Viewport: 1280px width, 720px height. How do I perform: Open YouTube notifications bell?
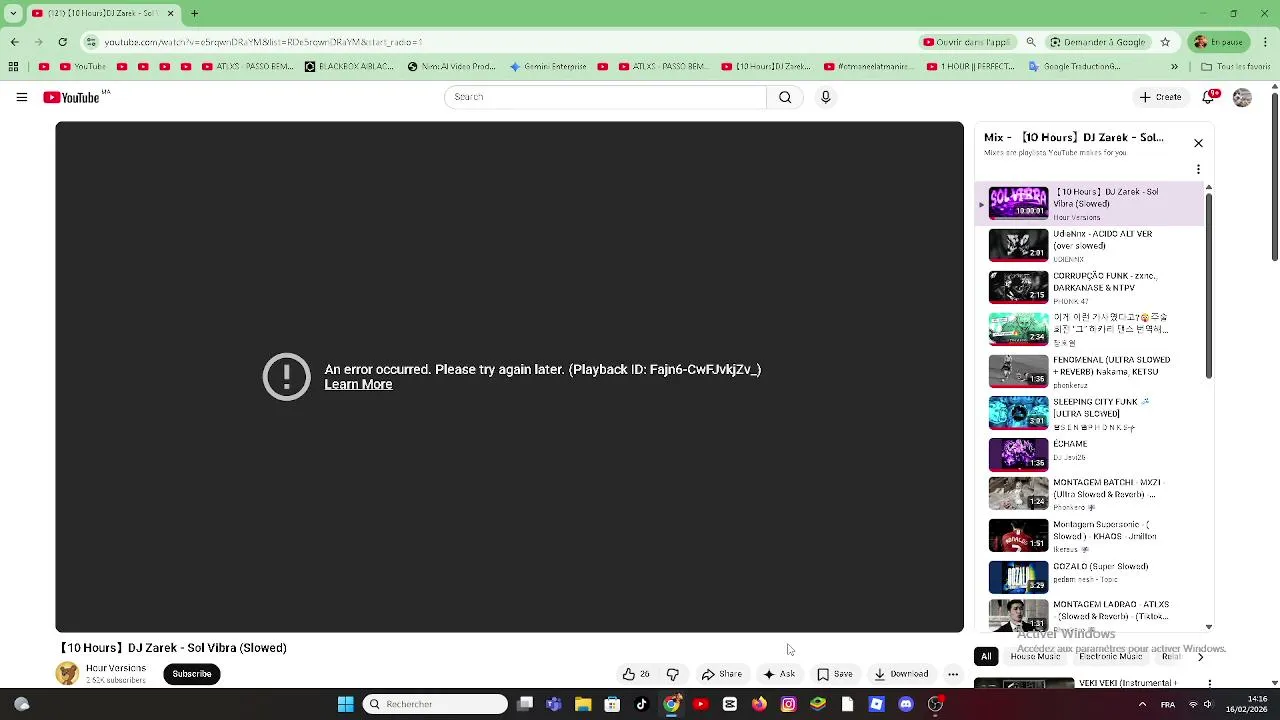point(1209,97)
